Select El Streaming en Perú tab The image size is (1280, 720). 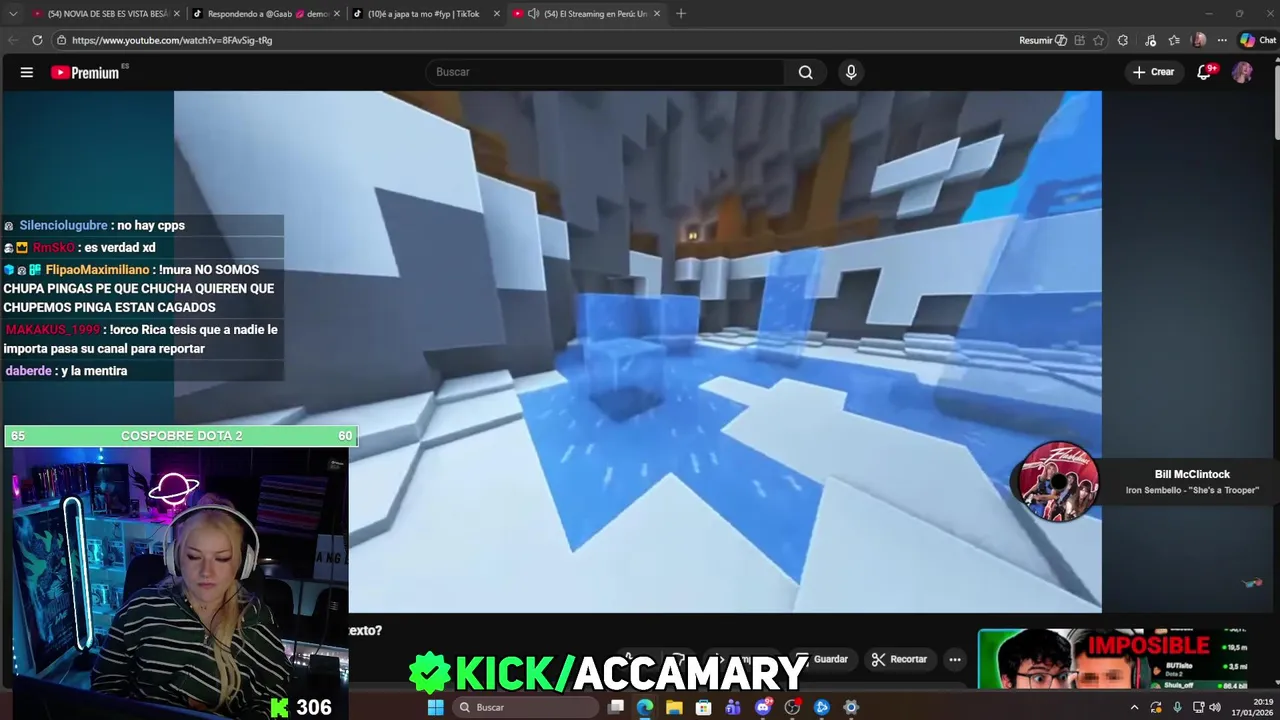[585, 14]
